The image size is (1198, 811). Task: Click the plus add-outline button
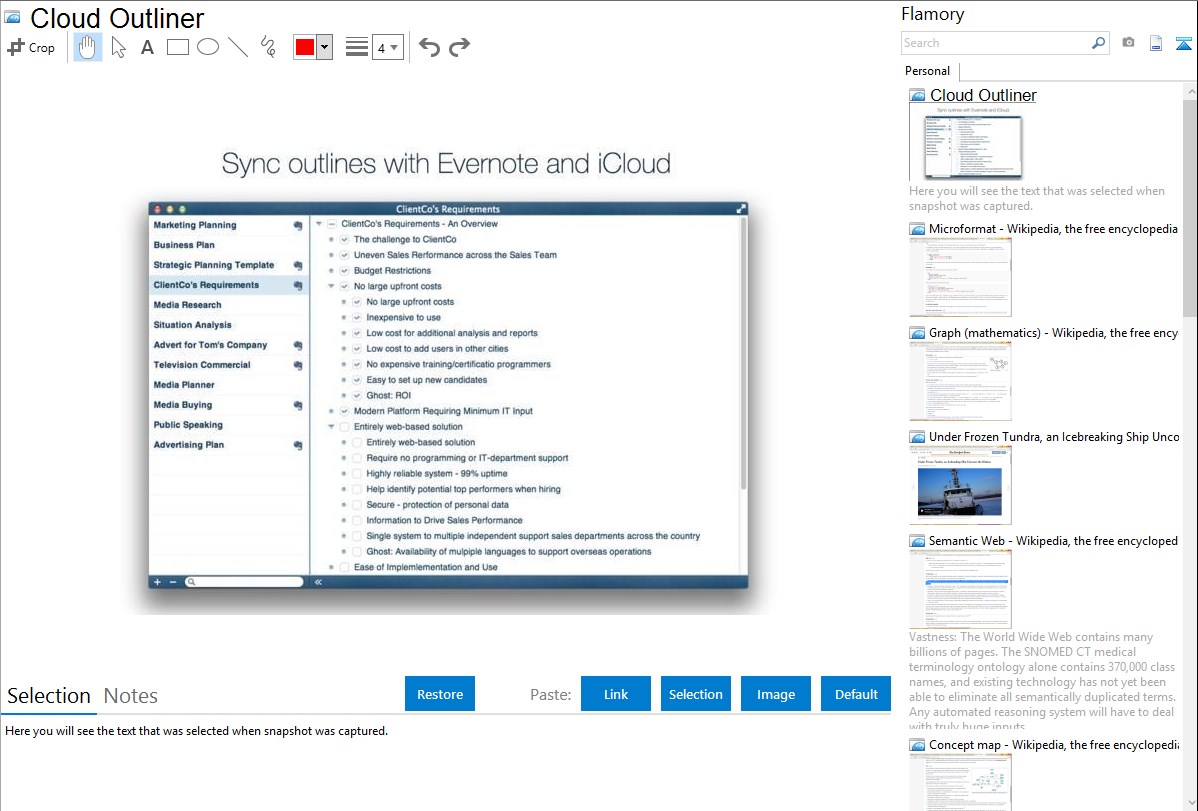click(x=157, y=582)
